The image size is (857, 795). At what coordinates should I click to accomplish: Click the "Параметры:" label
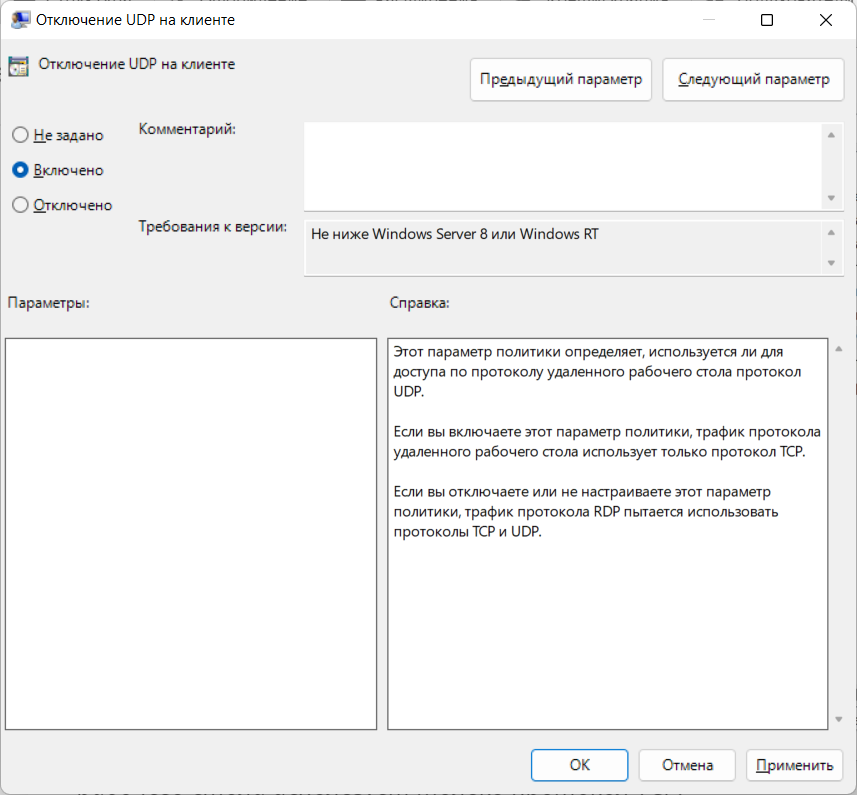pos(49,303)
